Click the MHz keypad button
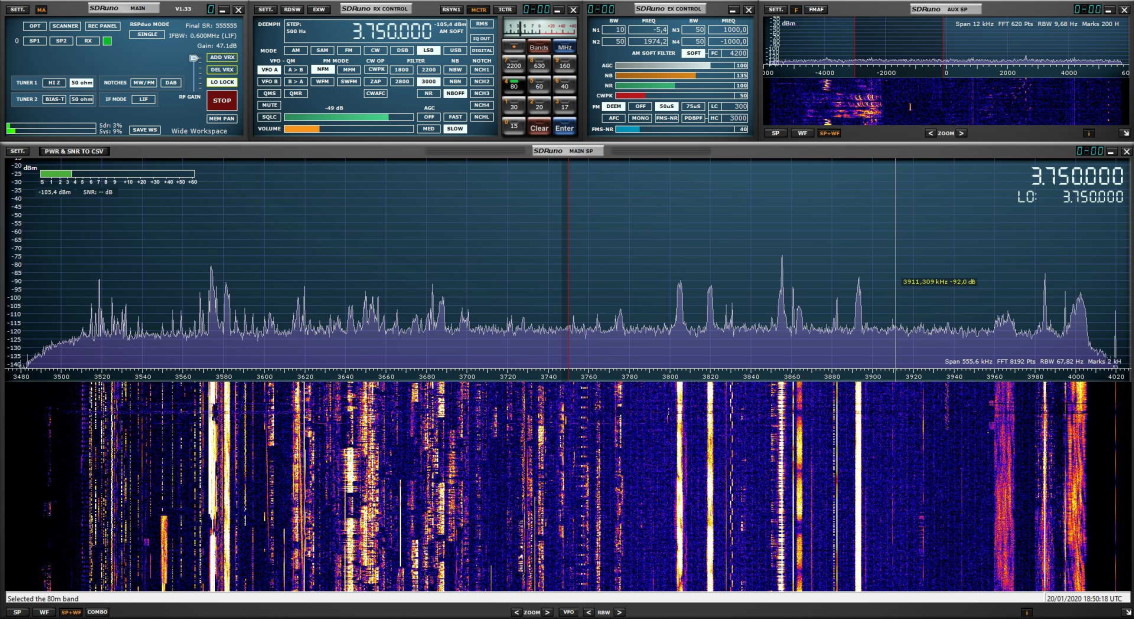Image resolution: width=1134 pixels, height=619 pixels. [x=564, y=47]
